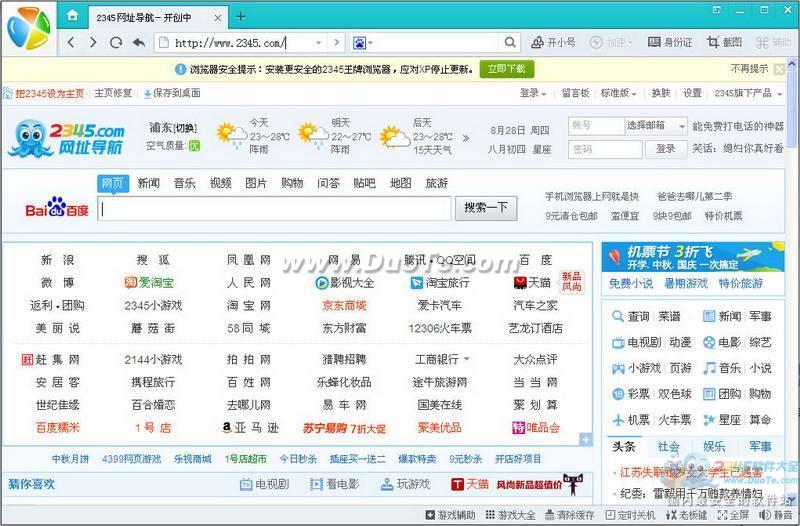Open 天猫 link in site grid
The width and height of the screenshot is (800, 526).
[533, 282]
